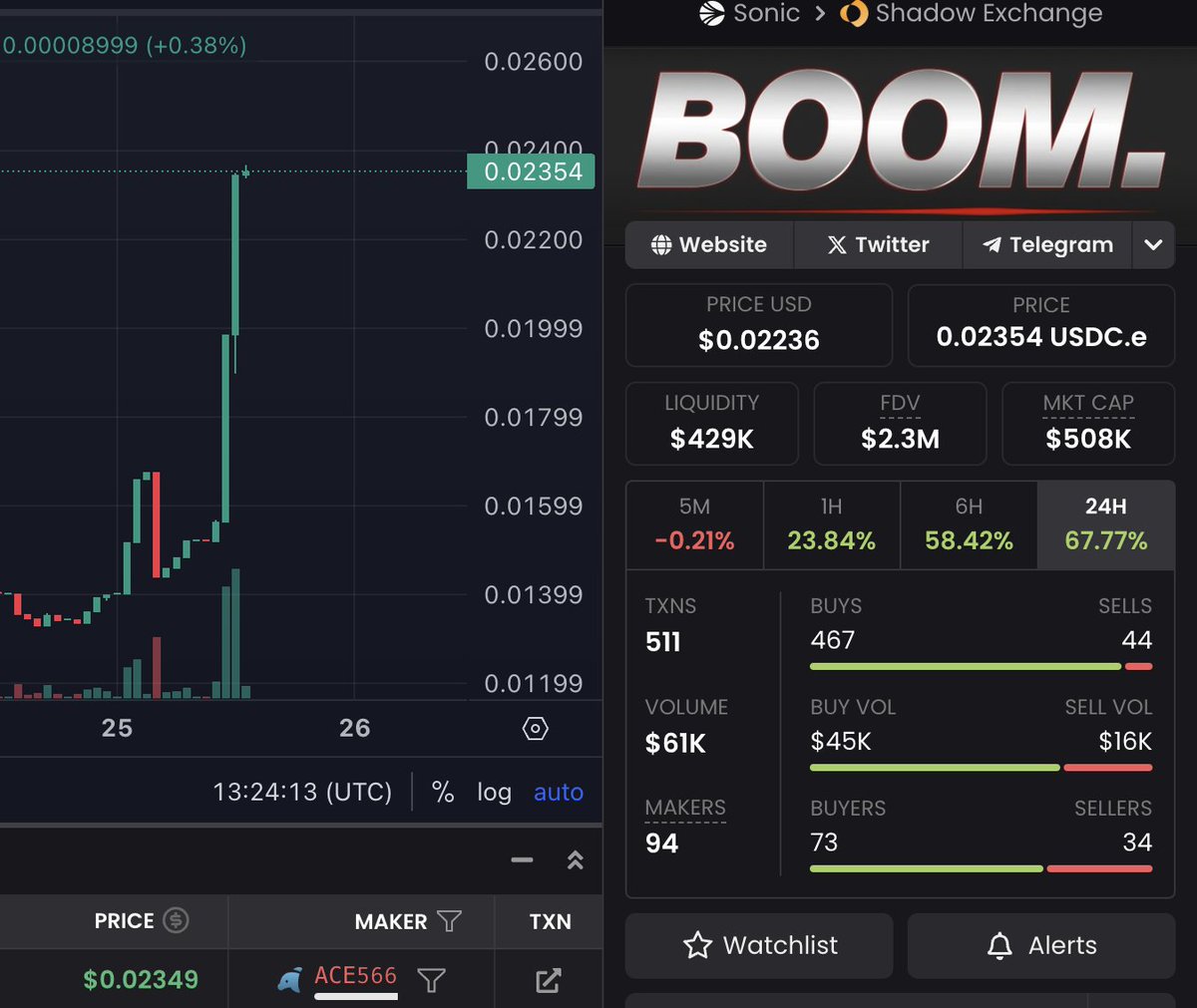Click the LIQUIDITY $429K box
This screenshot has width=1197, height=1008.
[712, 423]
